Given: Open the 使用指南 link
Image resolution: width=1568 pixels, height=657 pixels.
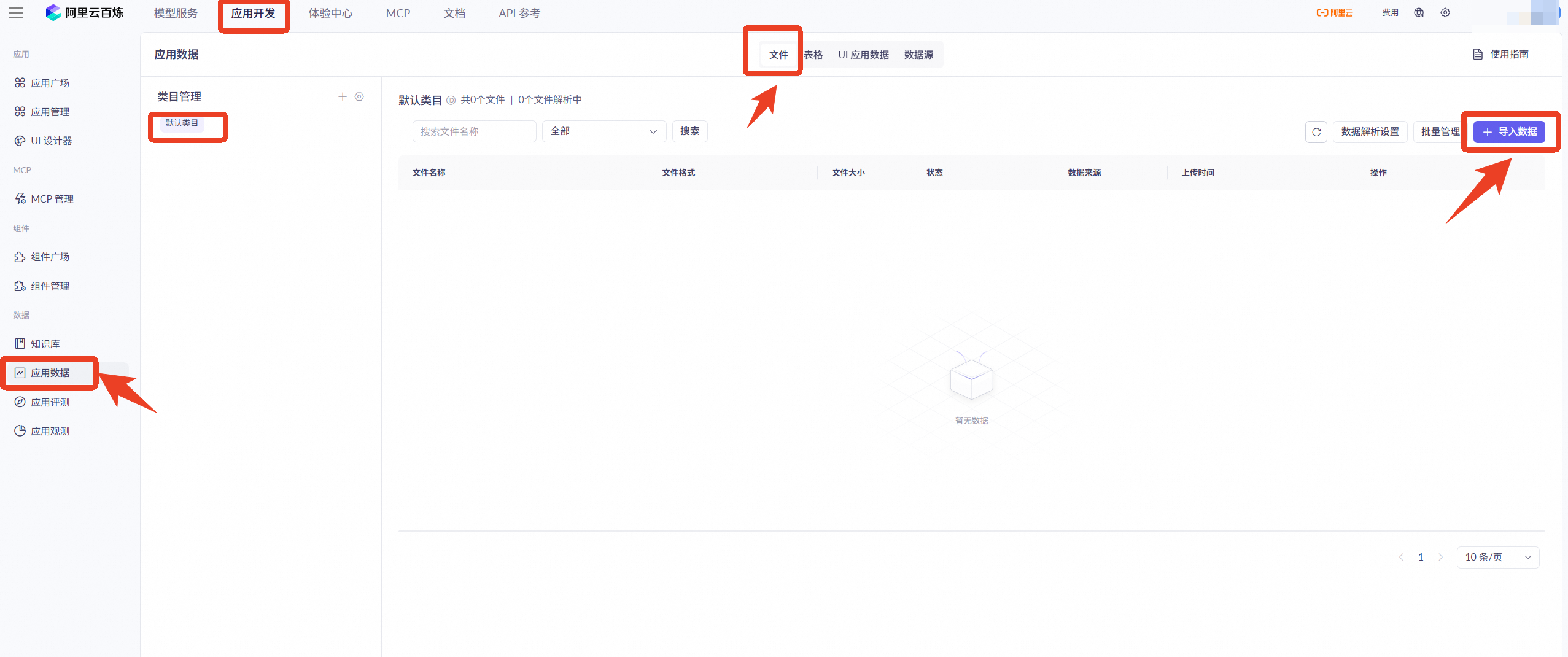Looking at the screenshot, I should tap(1510, 55).
